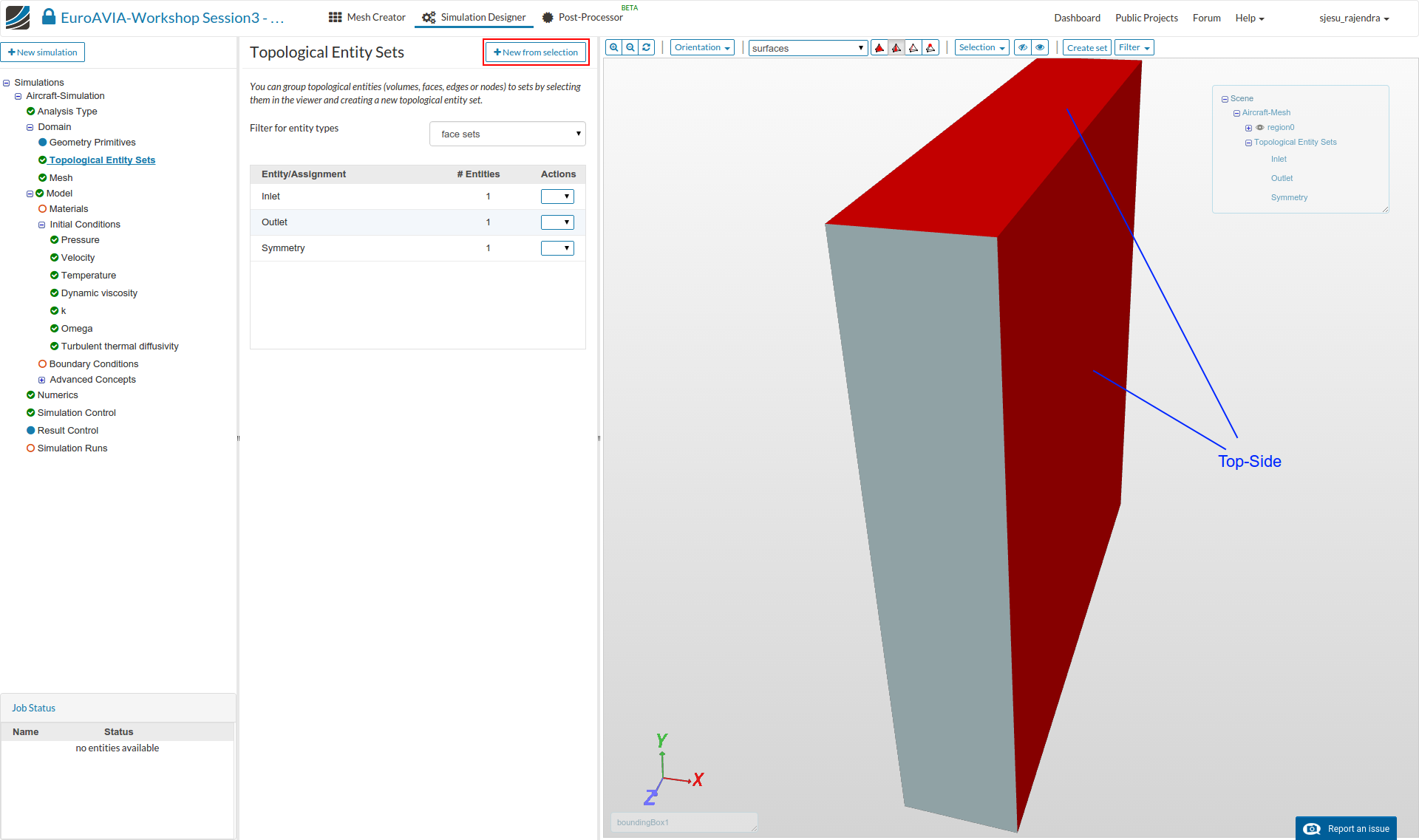Click the zoom in magnifier icon

[x=613, y=47]
